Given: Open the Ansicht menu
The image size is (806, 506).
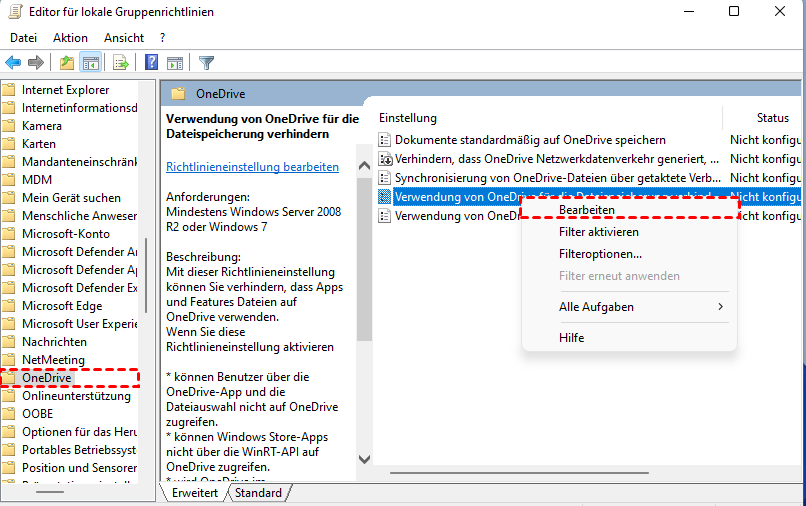Looking at the screenshot, I should (124, 38).
